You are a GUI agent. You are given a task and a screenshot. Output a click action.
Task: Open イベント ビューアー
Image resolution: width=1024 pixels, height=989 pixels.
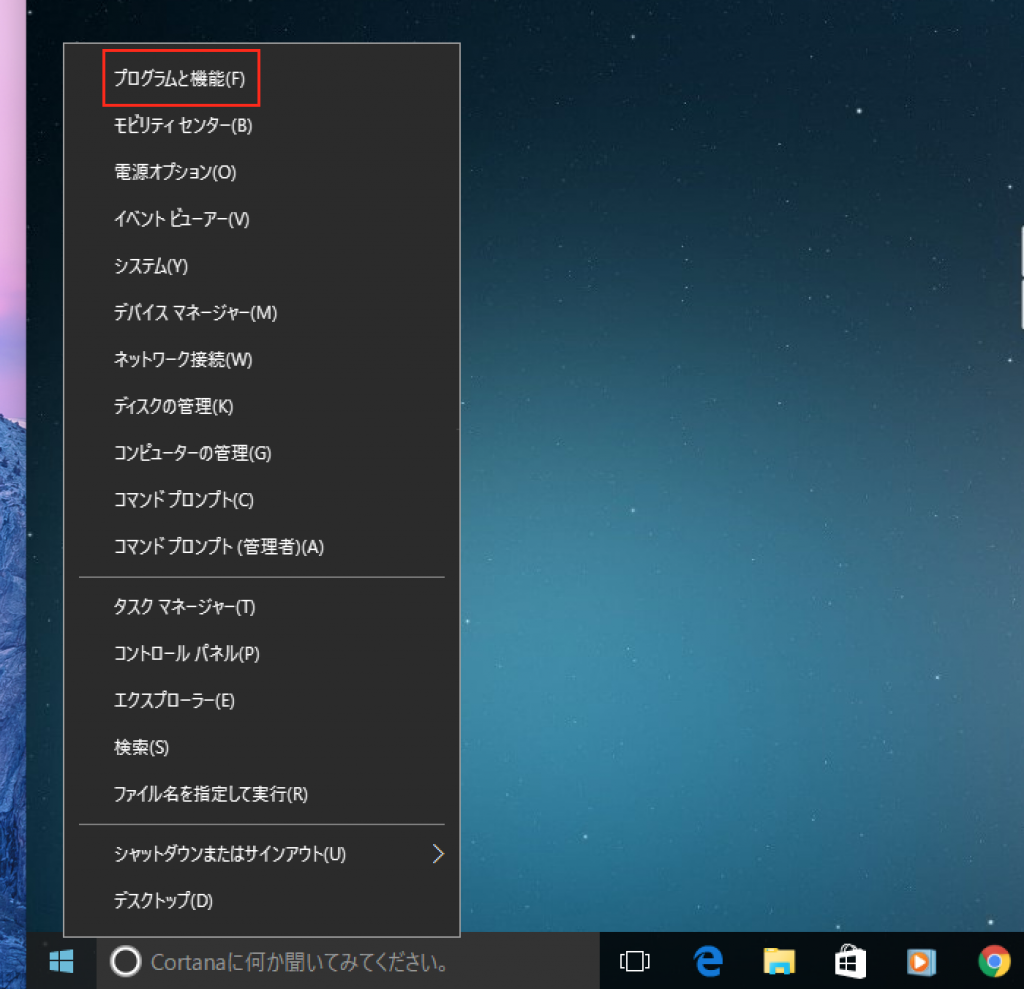point(182,219)
